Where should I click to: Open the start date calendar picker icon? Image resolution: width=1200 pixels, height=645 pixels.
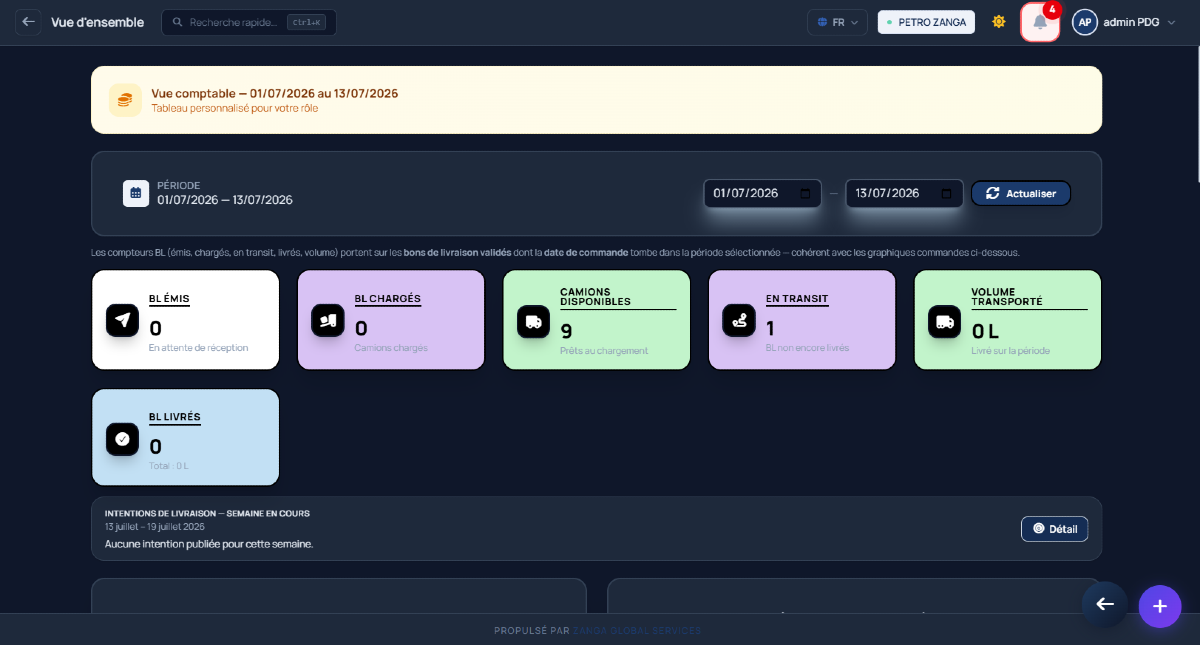pos(805,193)
